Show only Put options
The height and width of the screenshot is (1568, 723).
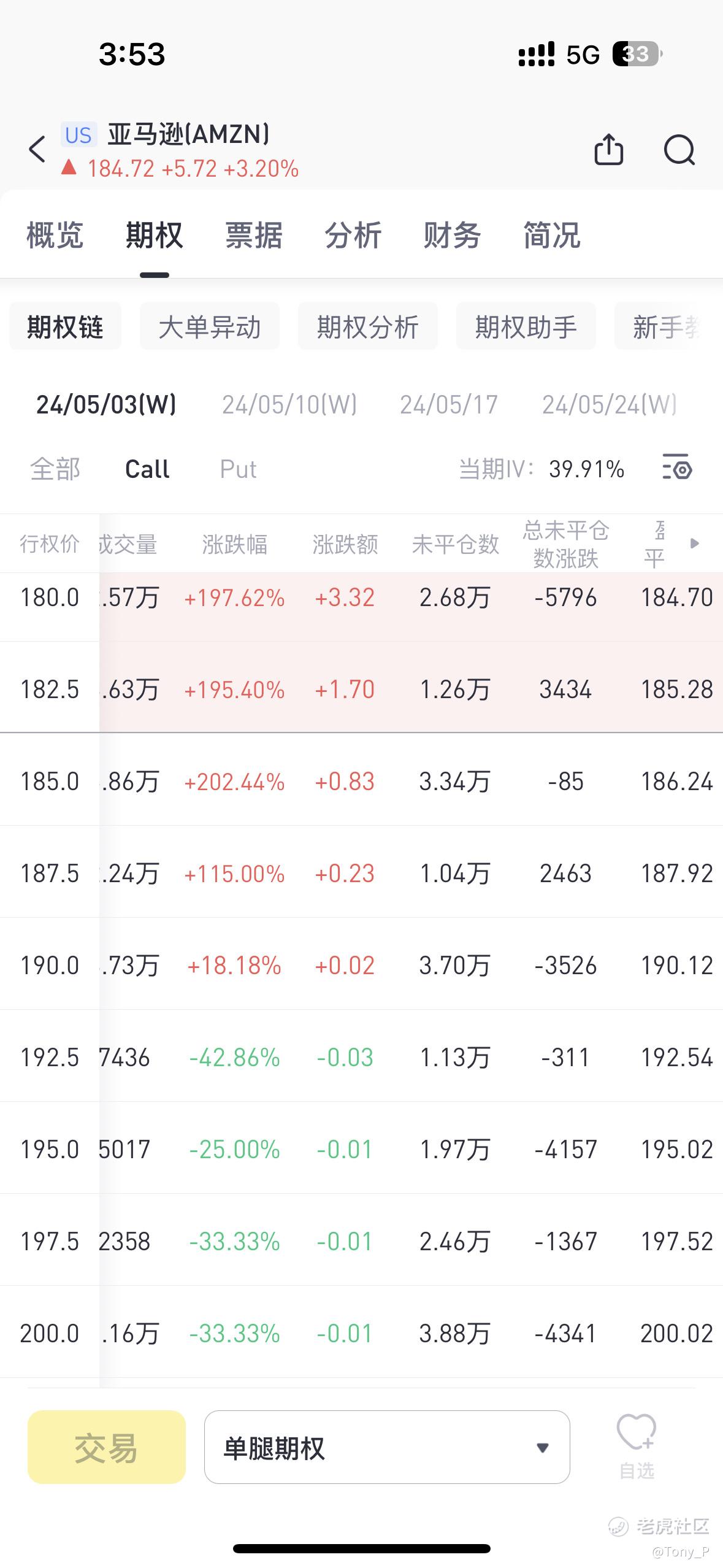point(238,469)
